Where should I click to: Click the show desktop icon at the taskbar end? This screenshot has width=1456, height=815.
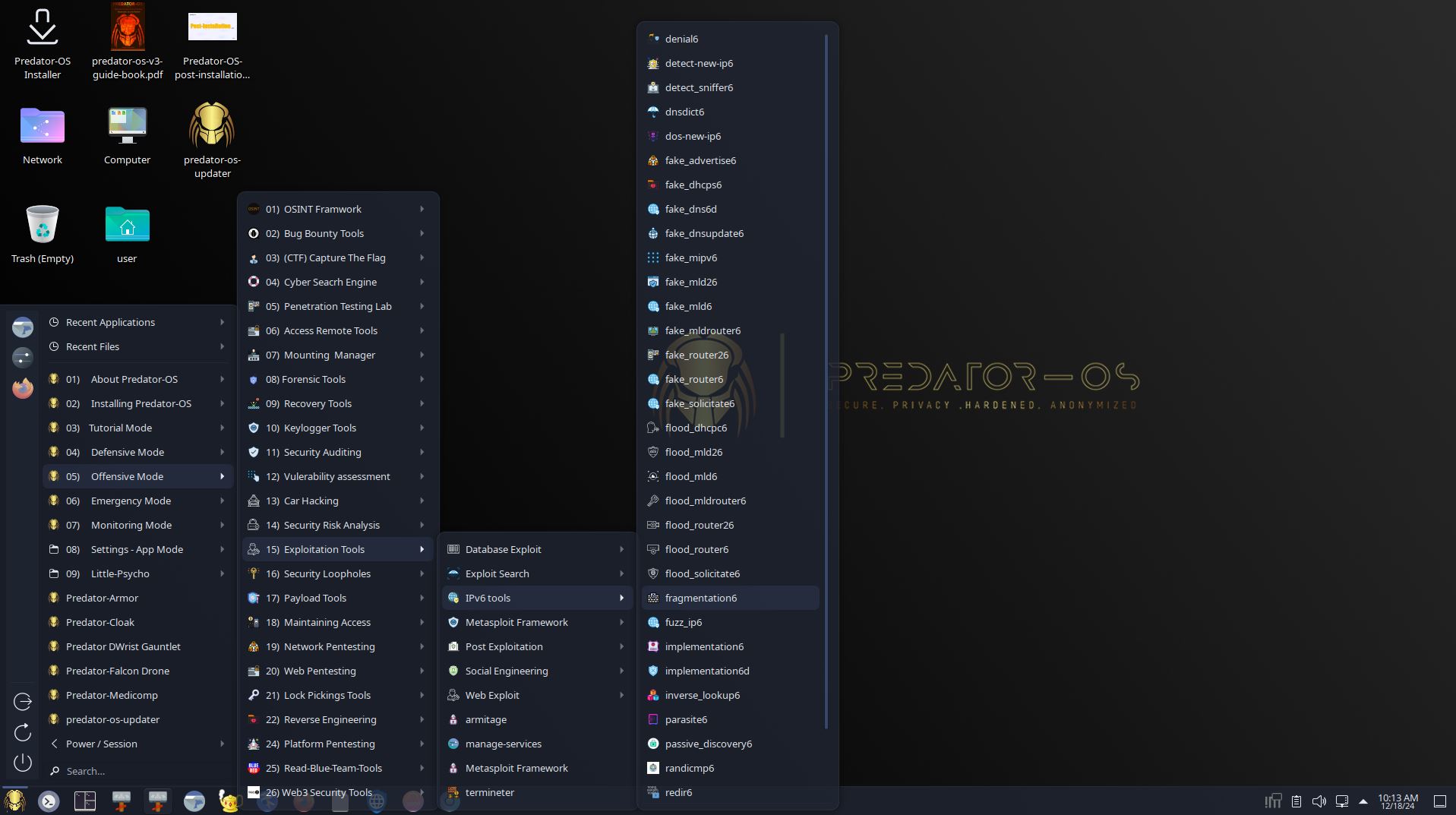(x=1439, y=801)
